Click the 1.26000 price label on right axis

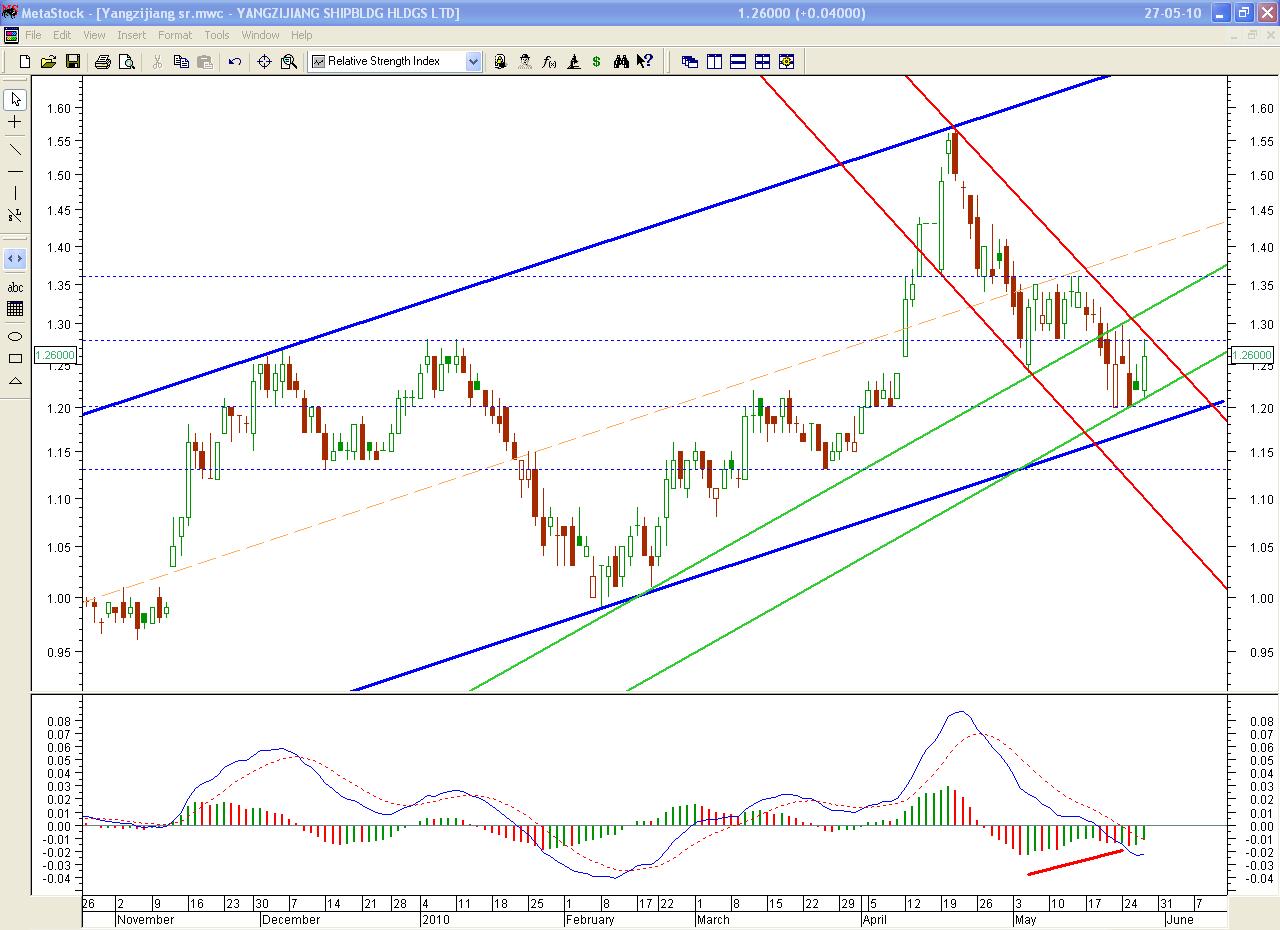pos(1252,355)
